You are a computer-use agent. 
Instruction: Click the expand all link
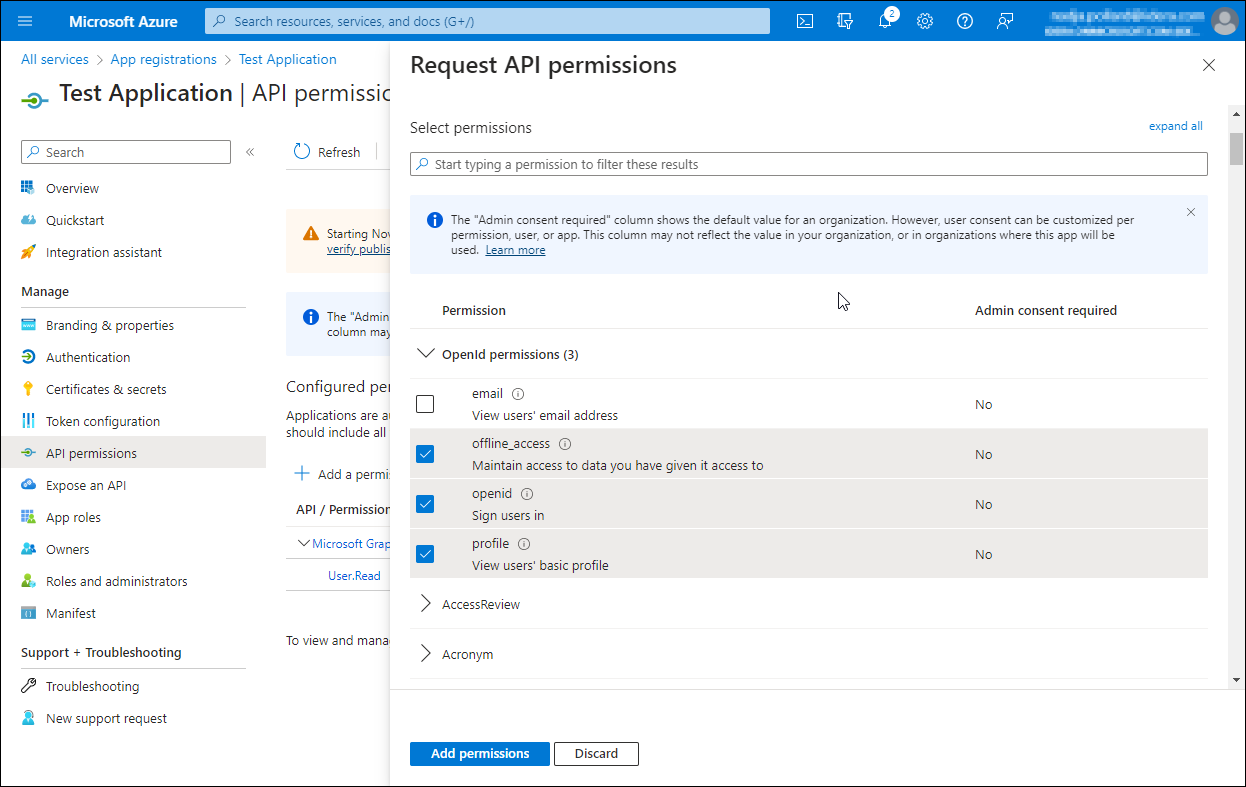pyautogui.click(x=1176, y=126)
